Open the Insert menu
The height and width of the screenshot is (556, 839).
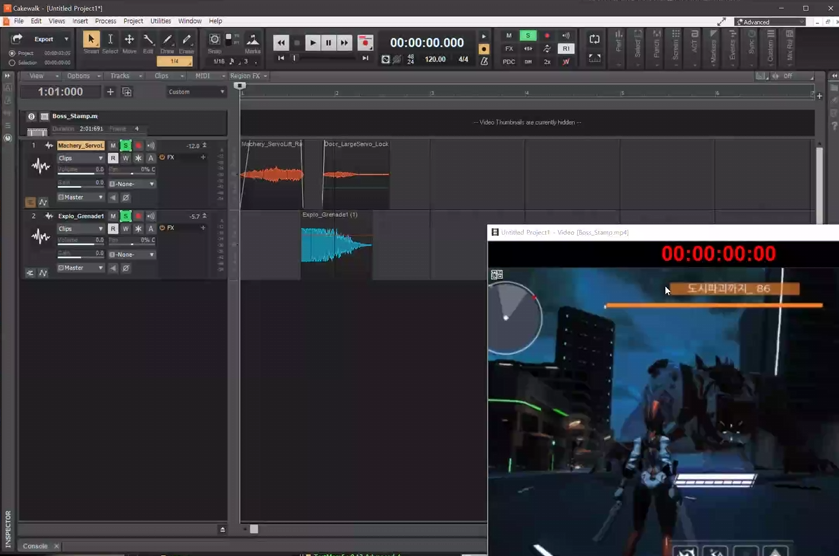point(80,21)
